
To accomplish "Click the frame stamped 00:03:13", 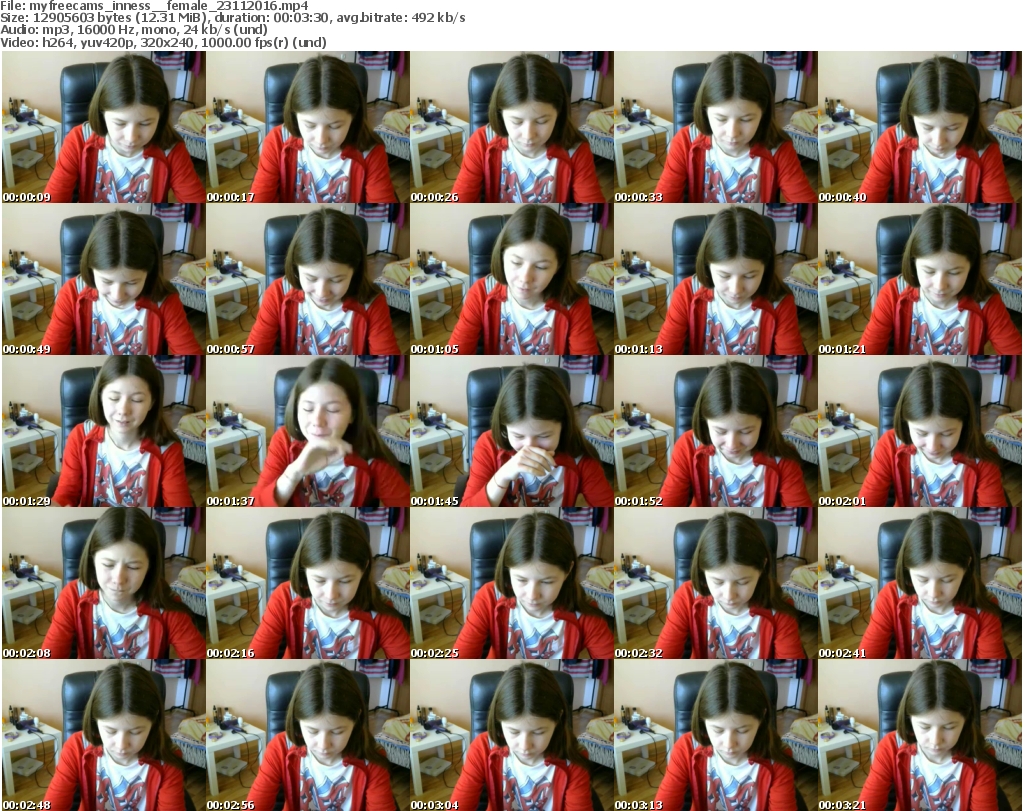I will pyautogui.click(x=716, y=735).
